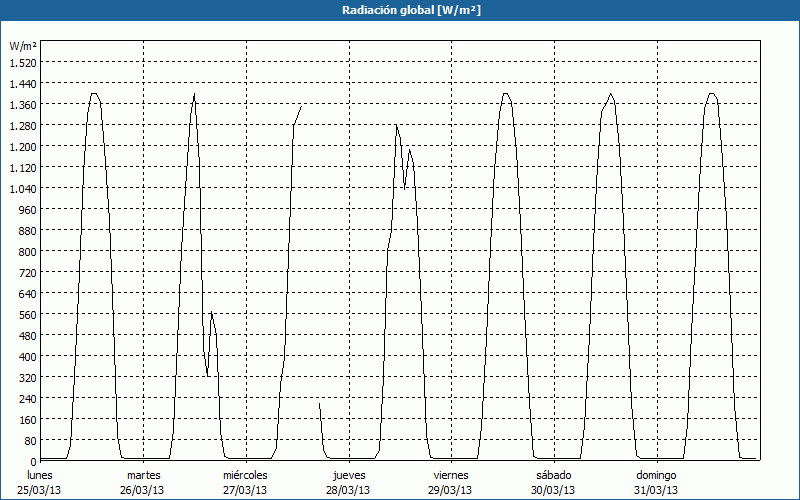Select the 29/03/13 date label

tap(450, 490)
